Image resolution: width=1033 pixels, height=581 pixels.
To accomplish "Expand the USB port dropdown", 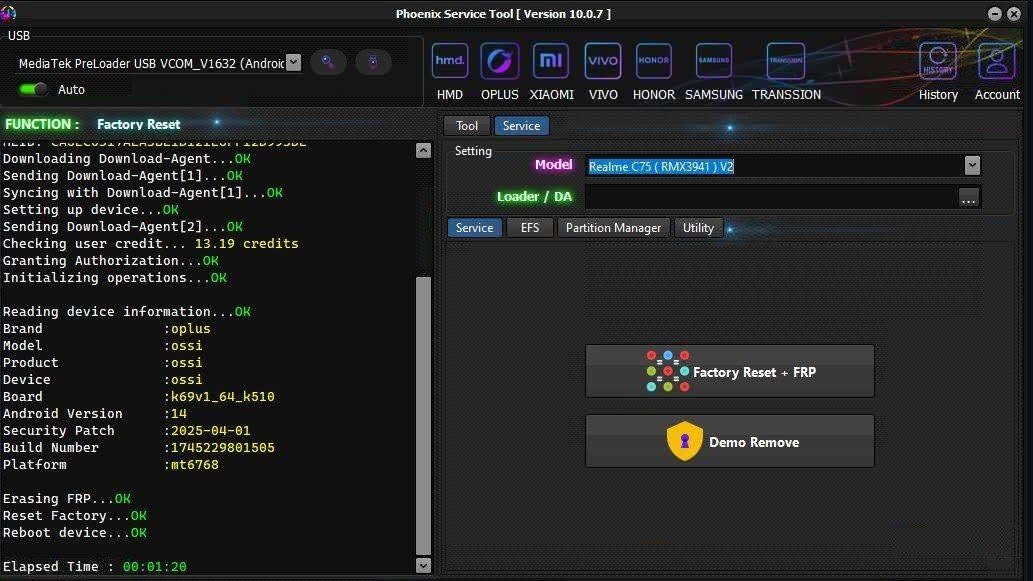I will click(294, 63).
